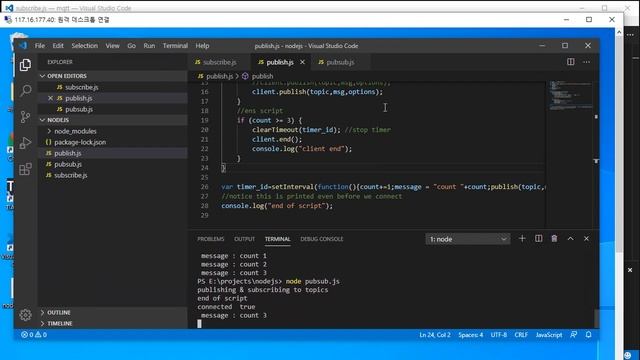This screenshot has width=640, height=360.
Task: Close the terminal panel
Action: [x=587, y=239]
